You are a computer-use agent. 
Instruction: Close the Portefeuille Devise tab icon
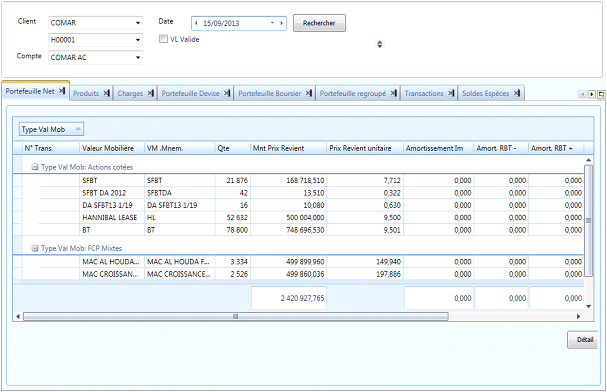click(x=227, y=93)
